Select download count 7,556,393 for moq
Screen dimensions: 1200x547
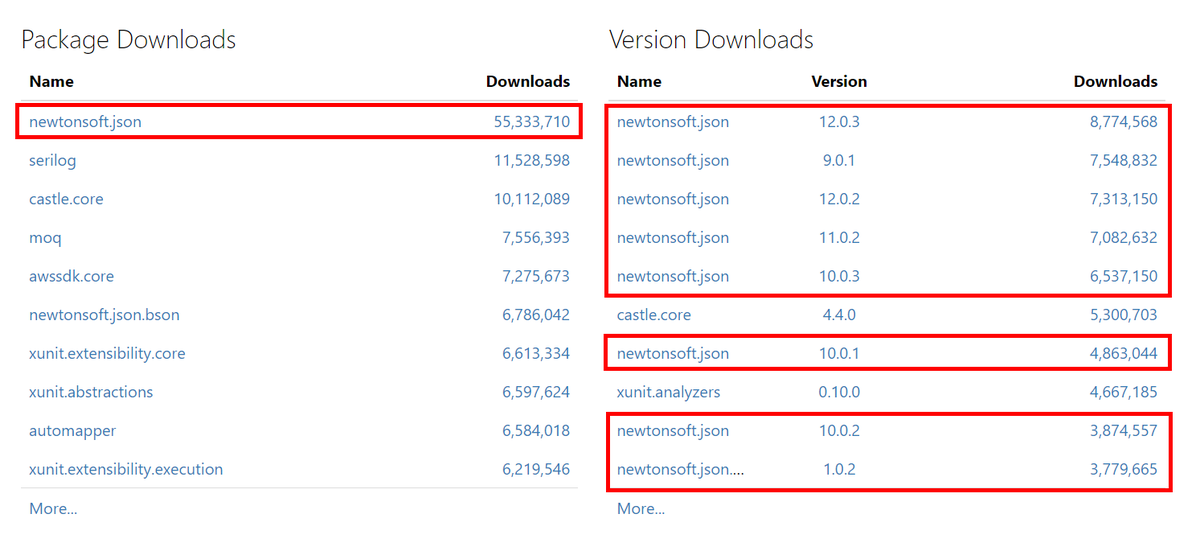point(536,238)
